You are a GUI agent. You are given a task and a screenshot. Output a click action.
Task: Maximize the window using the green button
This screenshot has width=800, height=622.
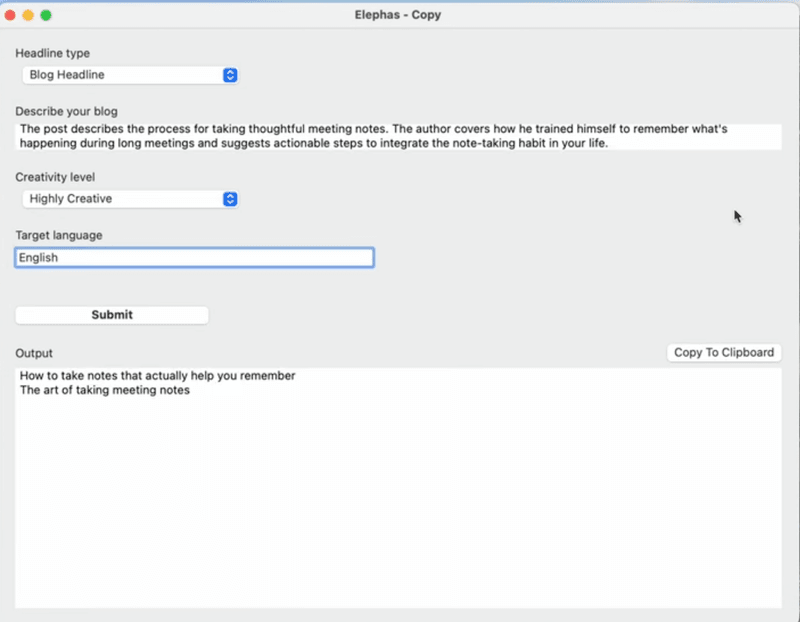pos(46,15)
